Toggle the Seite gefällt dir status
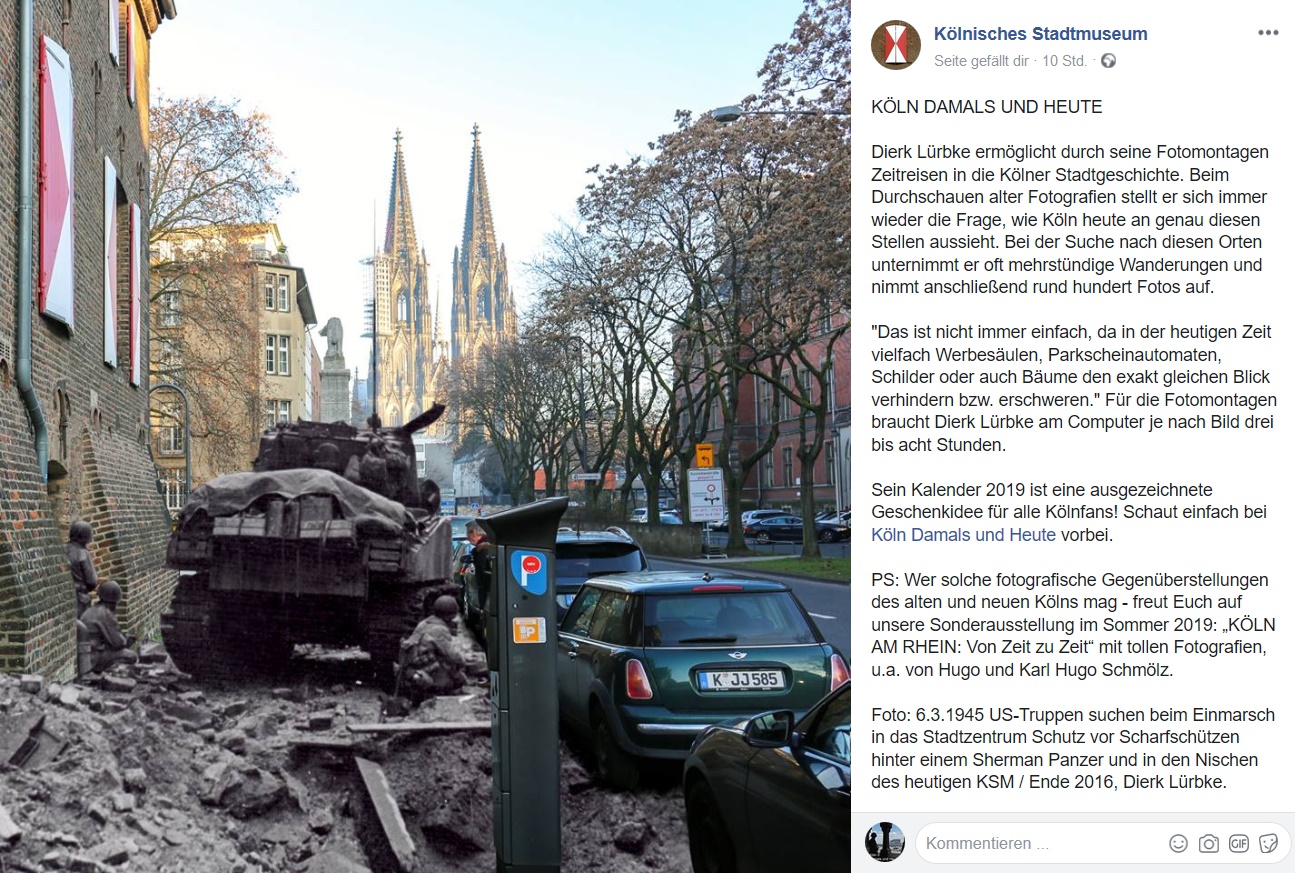Viewport: 1295px width, 873px height. (x=981, y=61)
